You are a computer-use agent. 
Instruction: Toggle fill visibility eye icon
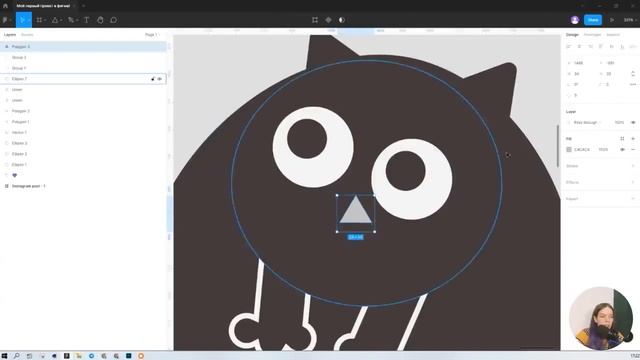(622, 150)
